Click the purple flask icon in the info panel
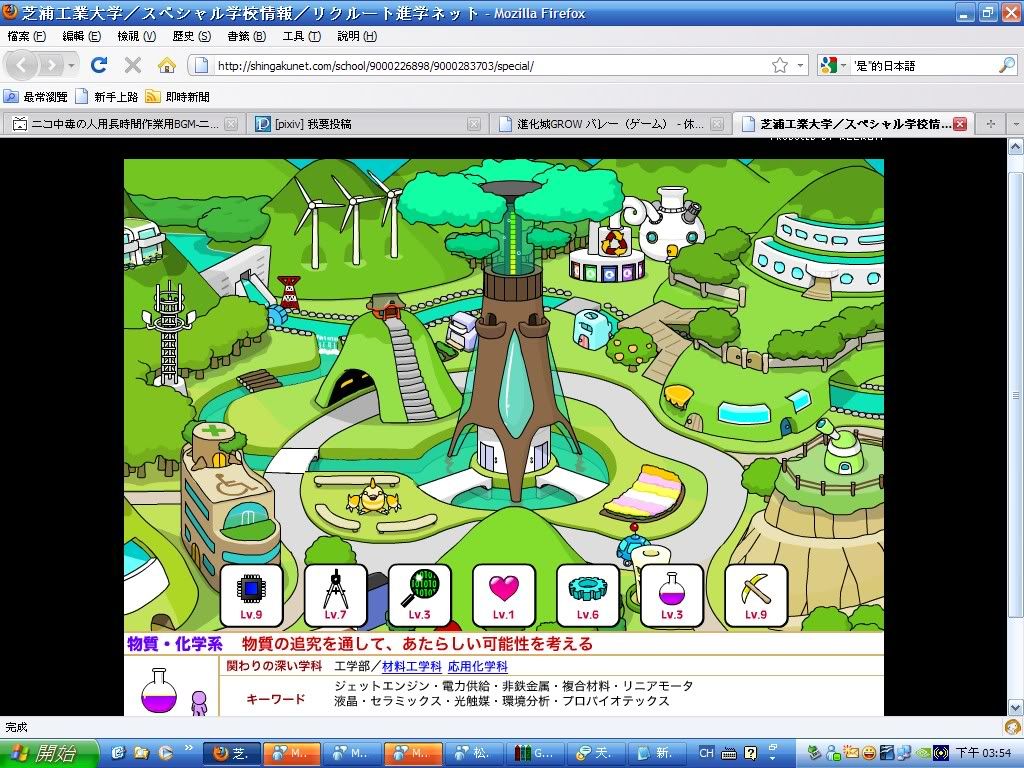 159,691
